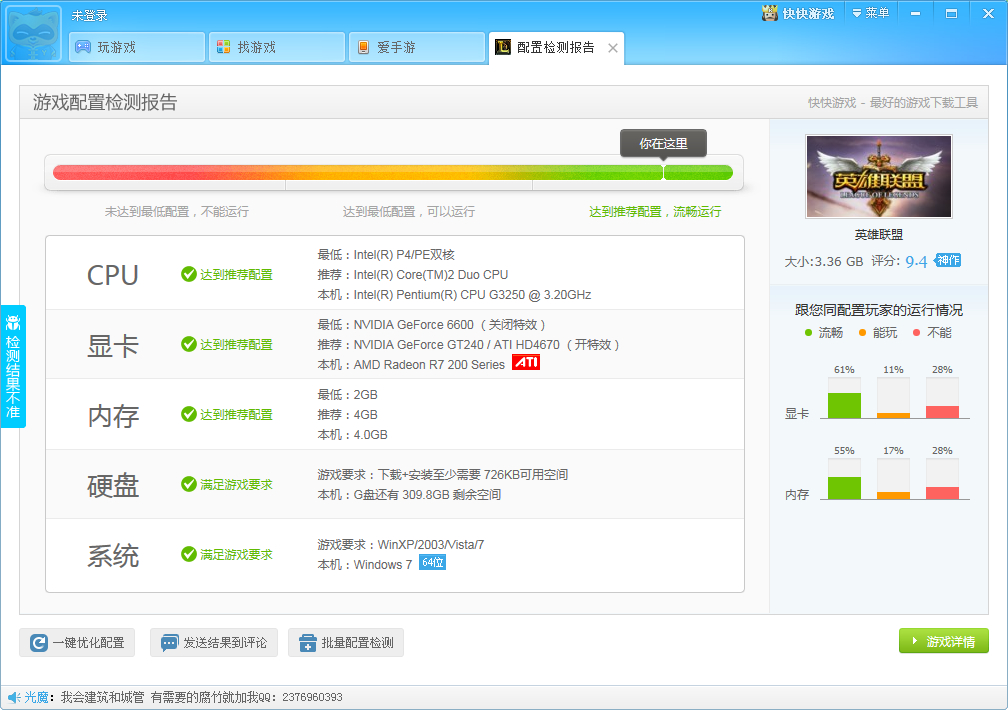
Task: Click the 能玩 orange legend dot
Action: coord(863,332)
